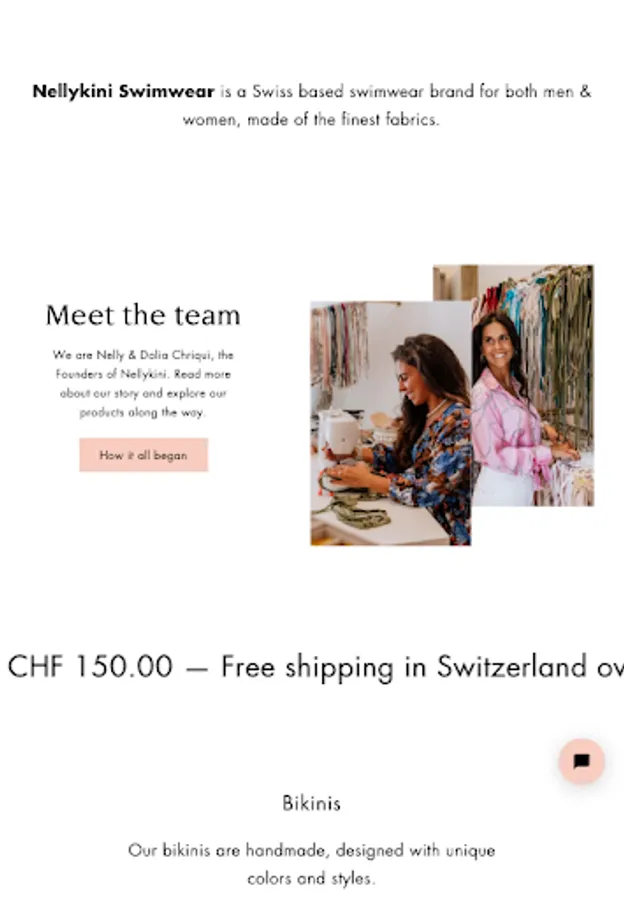Click the How it all began button

click(144, 455)
